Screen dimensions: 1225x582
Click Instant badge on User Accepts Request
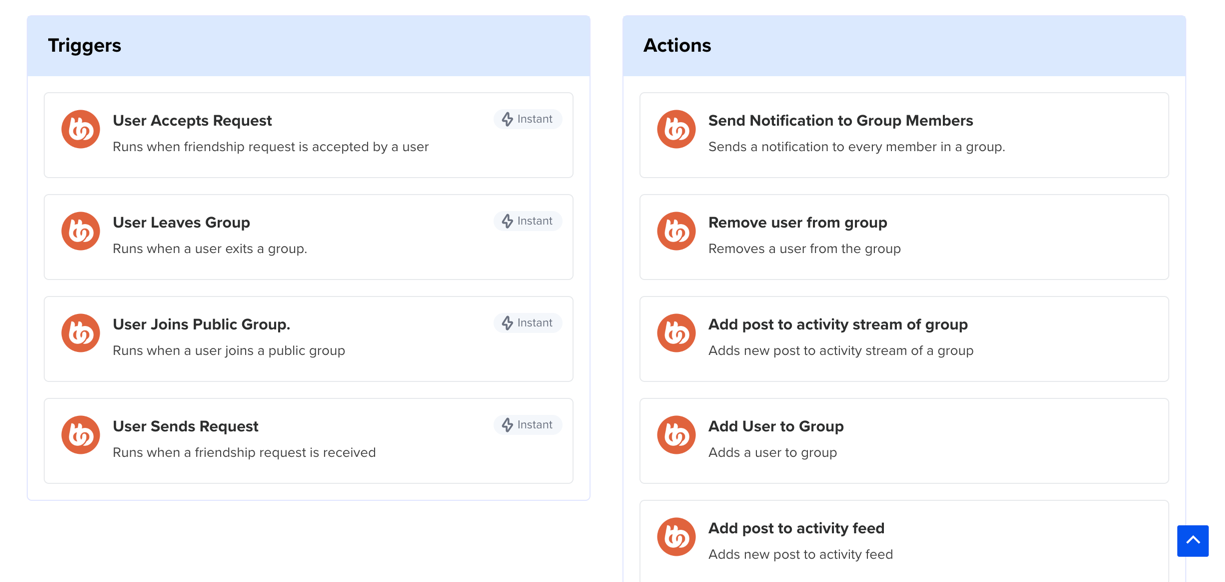[x=527, y=119]
